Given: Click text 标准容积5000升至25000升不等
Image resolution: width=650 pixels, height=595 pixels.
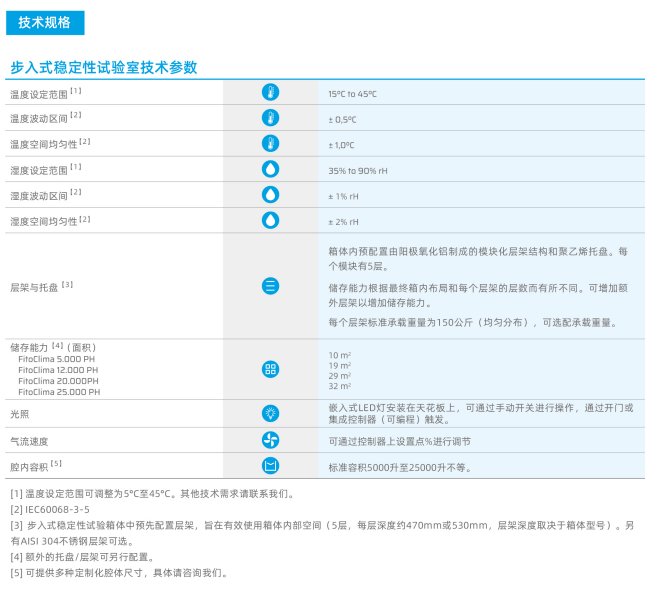Looking at the screenshot, I should tap(400, 468).
